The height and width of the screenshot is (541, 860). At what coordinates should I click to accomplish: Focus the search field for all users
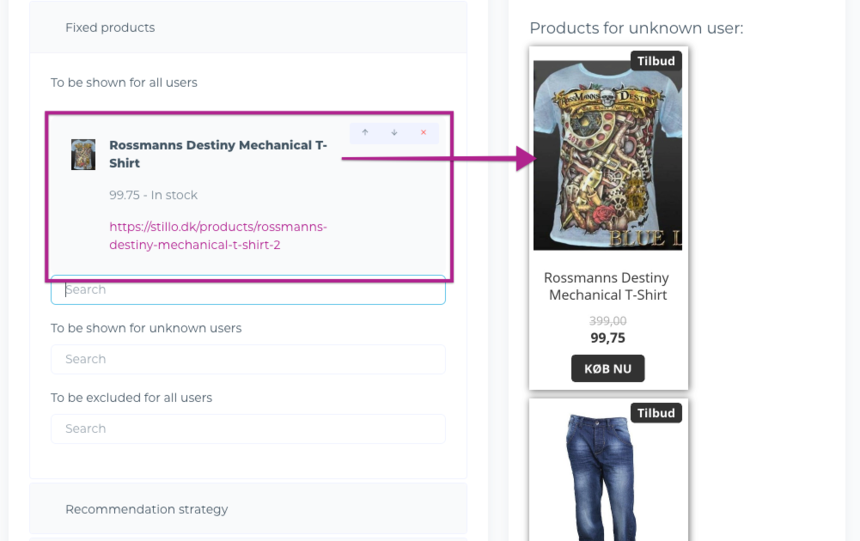pyautogui.click(x=248, y=290)
